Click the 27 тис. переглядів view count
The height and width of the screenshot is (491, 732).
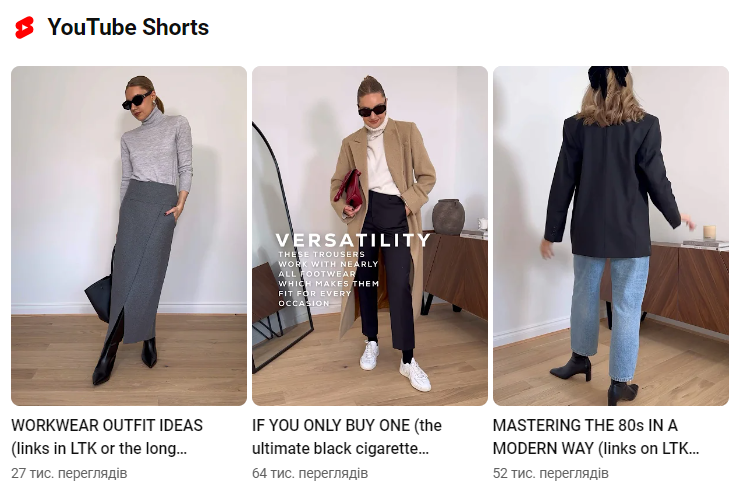click(x=69, y=473)
